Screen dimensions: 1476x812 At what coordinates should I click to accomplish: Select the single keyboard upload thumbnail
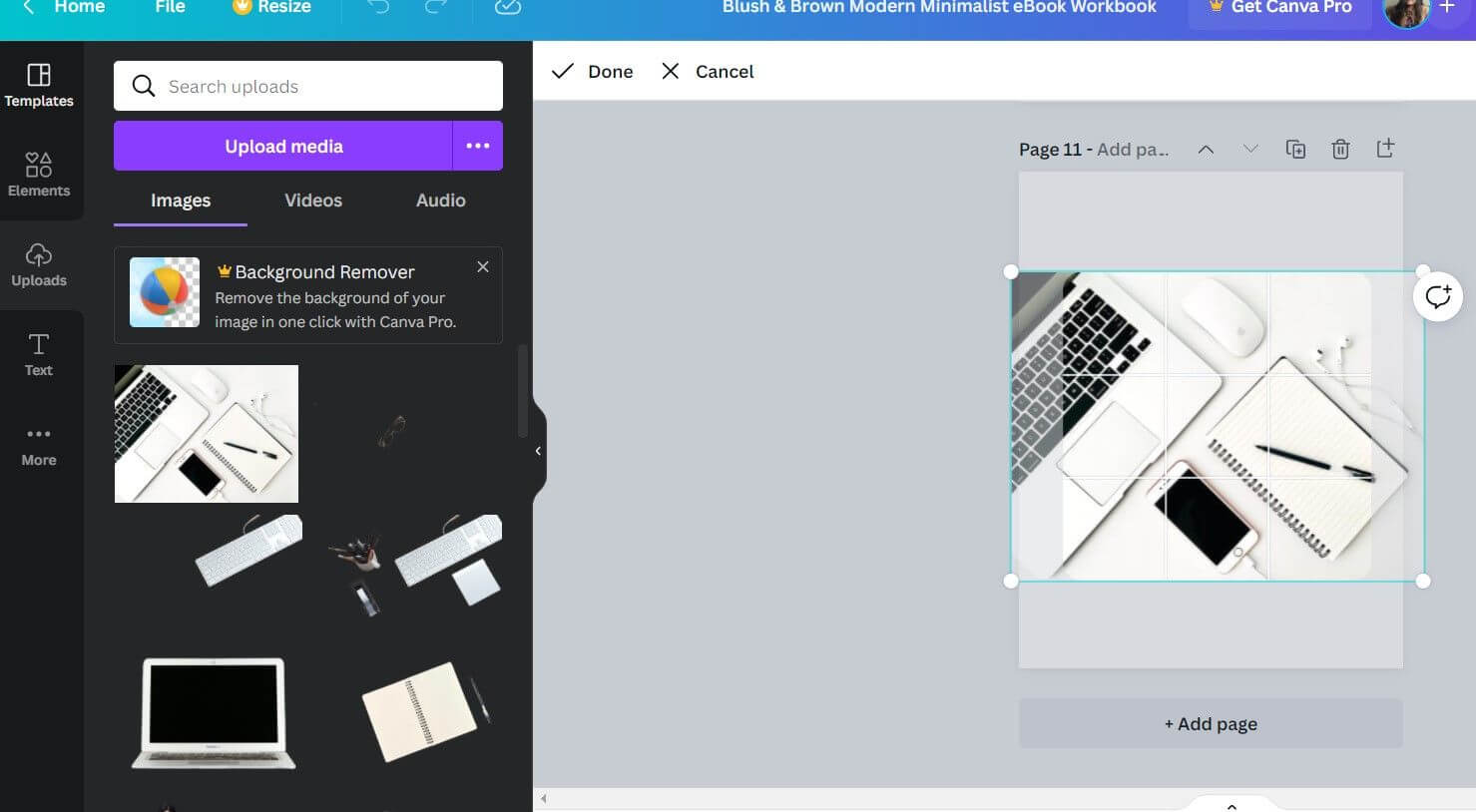[x=248, y=550]
